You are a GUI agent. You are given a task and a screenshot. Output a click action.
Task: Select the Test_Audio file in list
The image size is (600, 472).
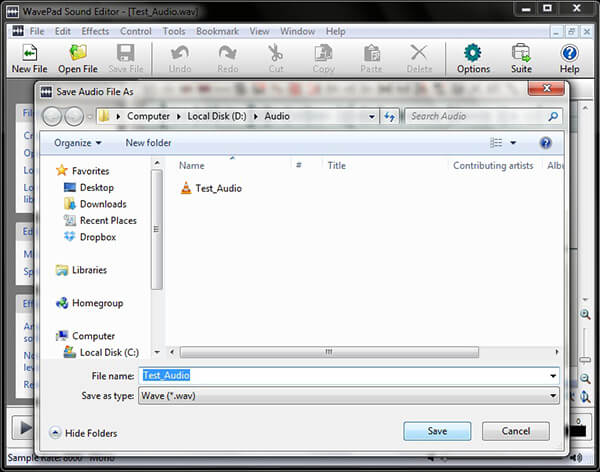tap(217, 188)
